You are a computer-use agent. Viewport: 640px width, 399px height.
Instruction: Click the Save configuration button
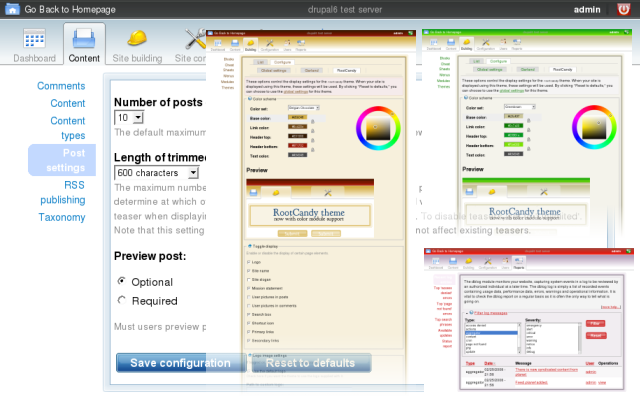coord(180,363)
